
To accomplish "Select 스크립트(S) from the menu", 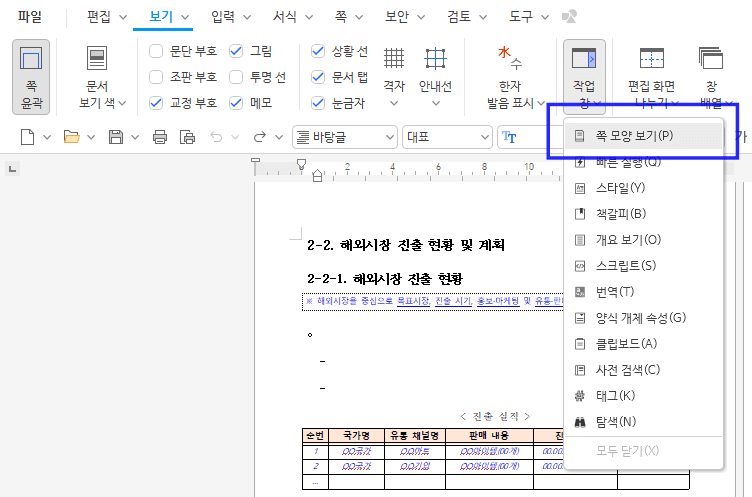I will click(x=643, y=266).
